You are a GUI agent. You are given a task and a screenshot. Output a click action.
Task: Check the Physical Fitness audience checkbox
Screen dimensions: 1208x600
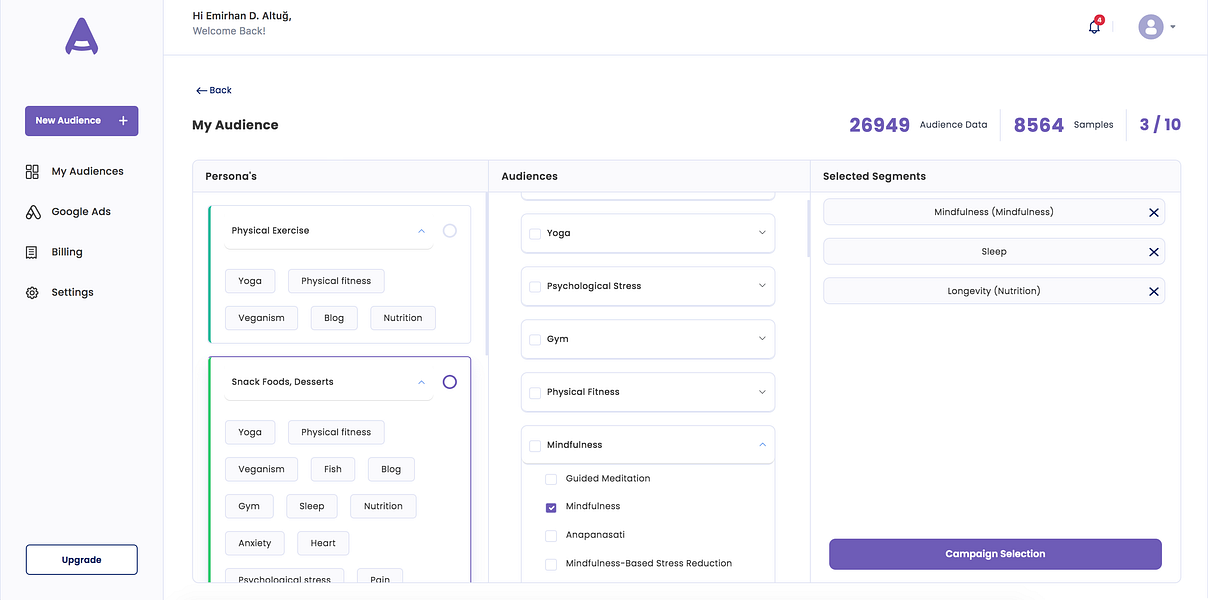(535, 393)
